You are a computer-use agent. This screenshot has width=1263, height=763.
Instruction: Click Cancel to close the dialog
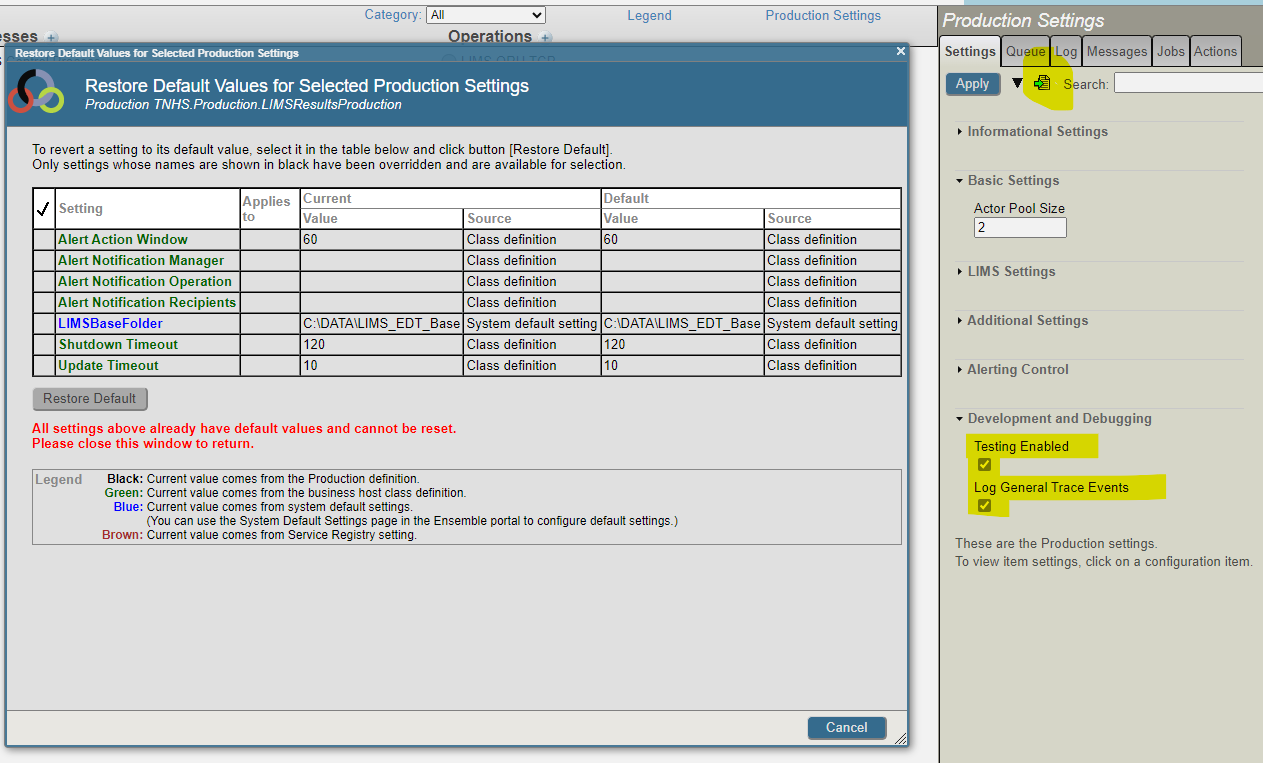tap(847, 727)
